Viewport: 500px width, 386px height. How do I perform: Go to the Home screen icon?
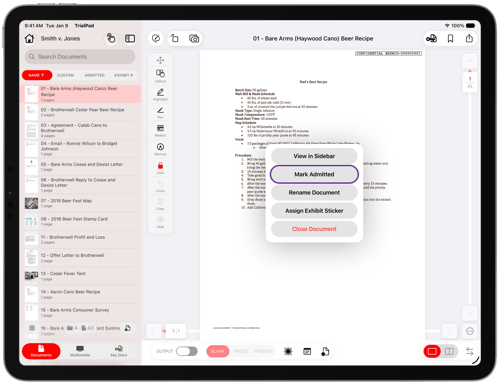(30, 39)
